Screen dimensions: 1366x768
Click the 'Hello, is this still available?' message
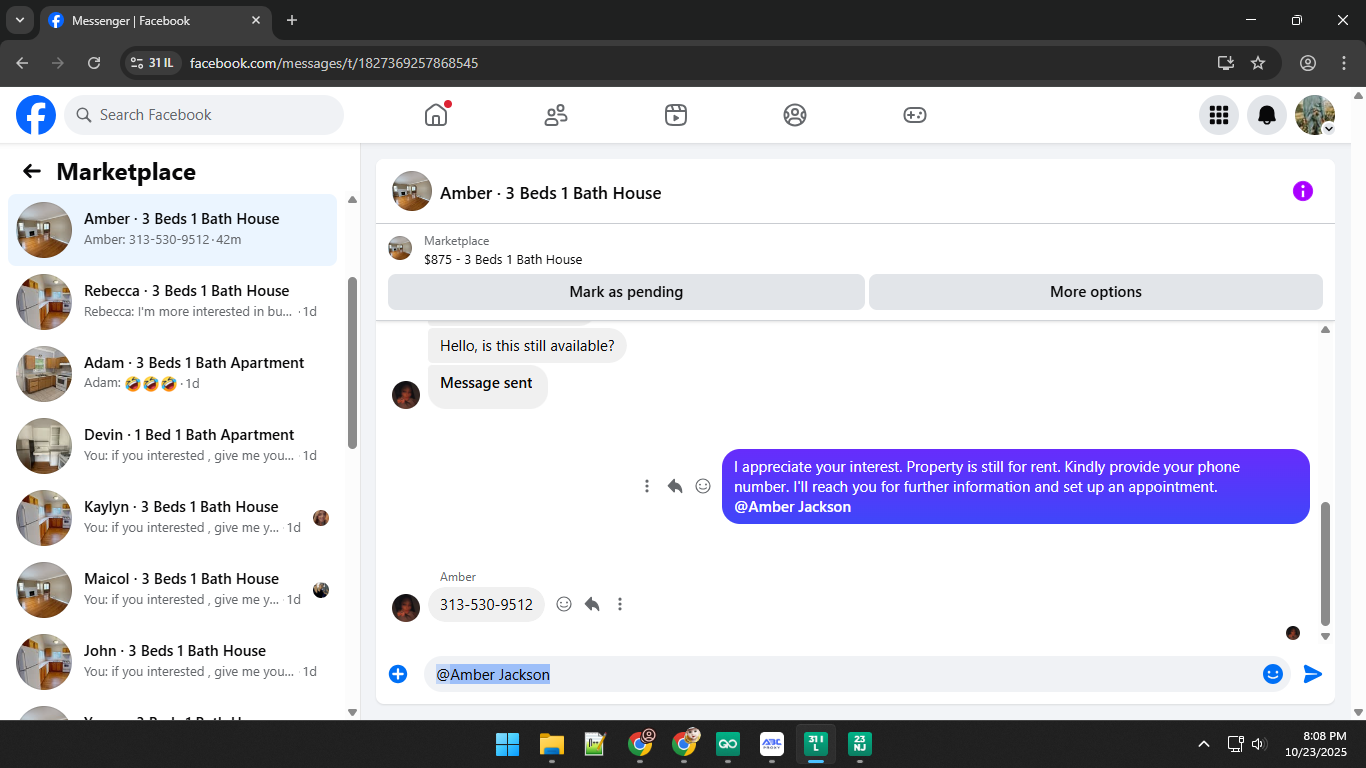coord(527,346)
